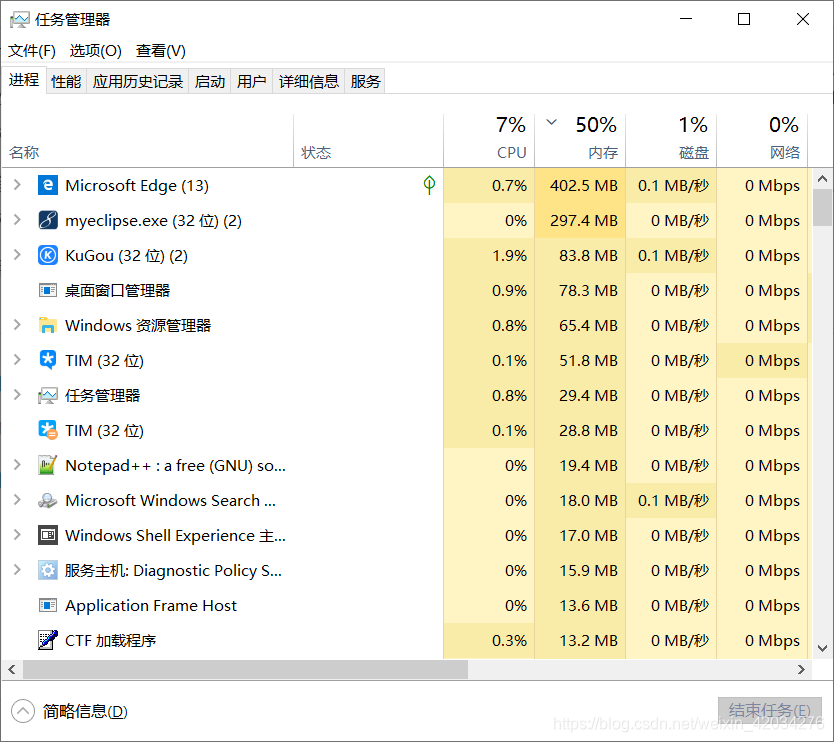Click the 桌面窗口管理器 process icon
834x742 pixels.
48,290
